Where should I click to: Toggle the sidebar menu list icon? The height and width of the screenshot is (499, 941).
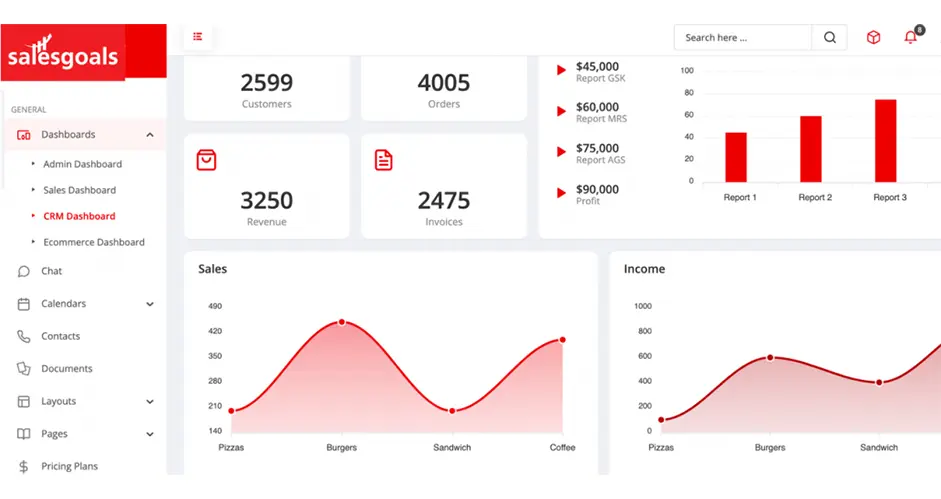pos(198,37)
